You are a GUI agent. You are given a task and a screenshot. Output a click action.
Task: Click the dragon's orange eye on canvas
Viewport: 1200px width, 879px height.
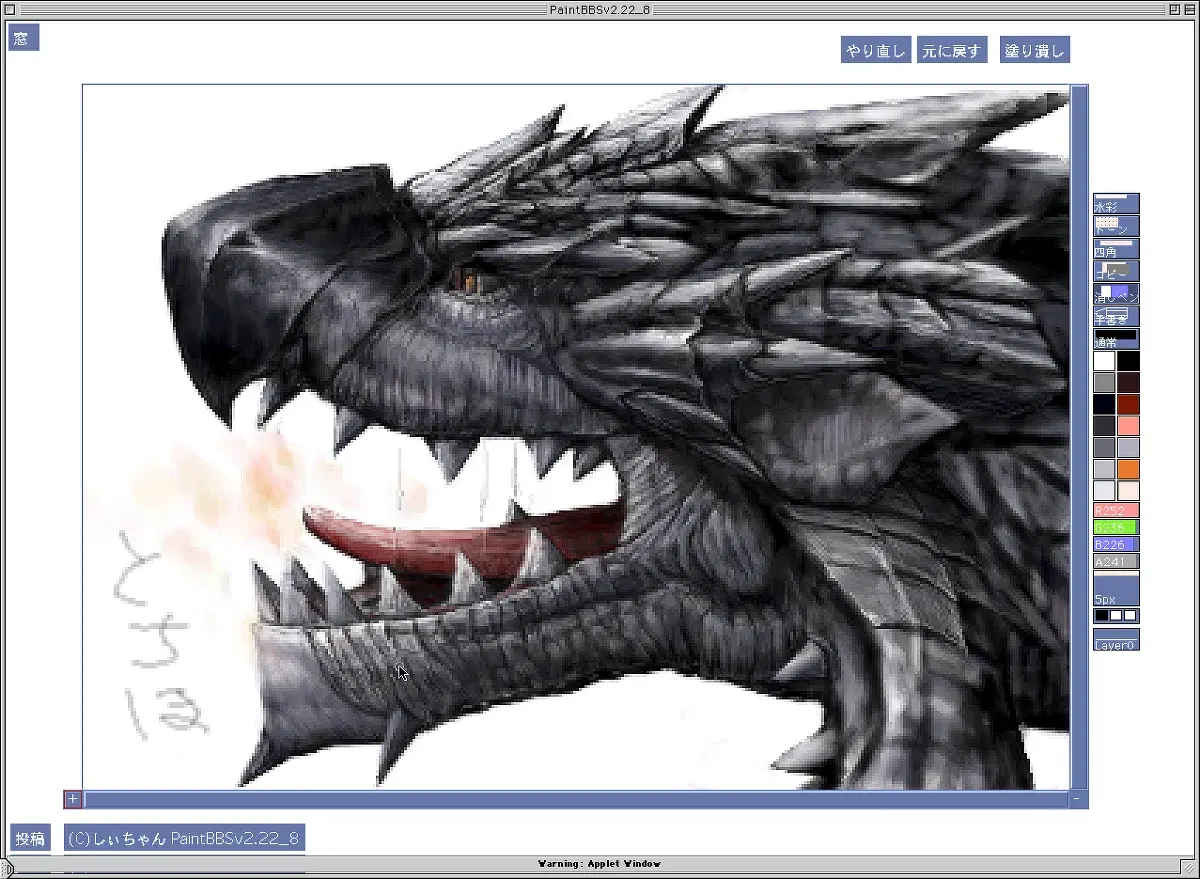tap(468, 282)
